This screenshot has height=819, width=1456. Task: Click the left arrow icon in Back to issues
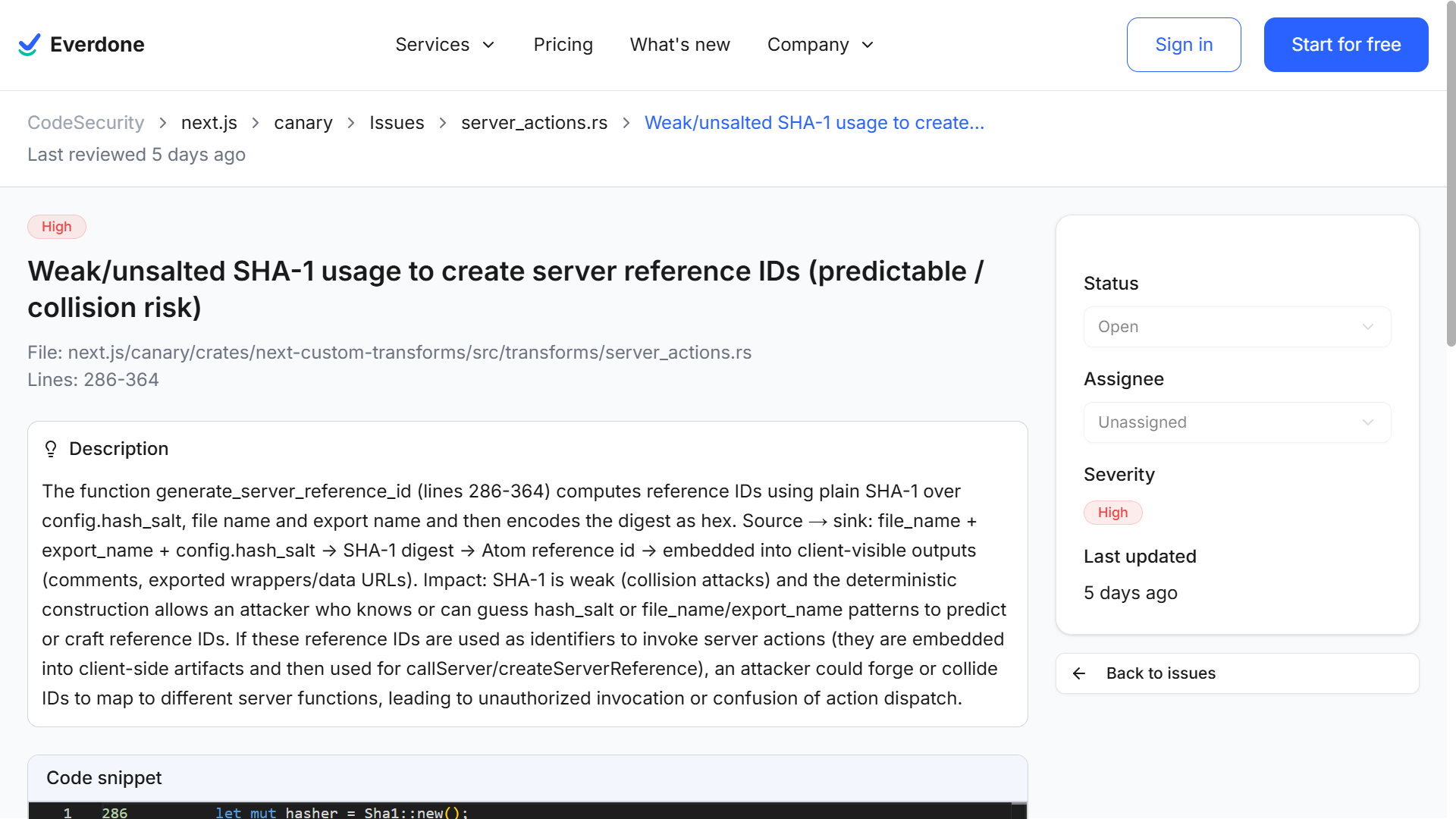[1079, 673]
